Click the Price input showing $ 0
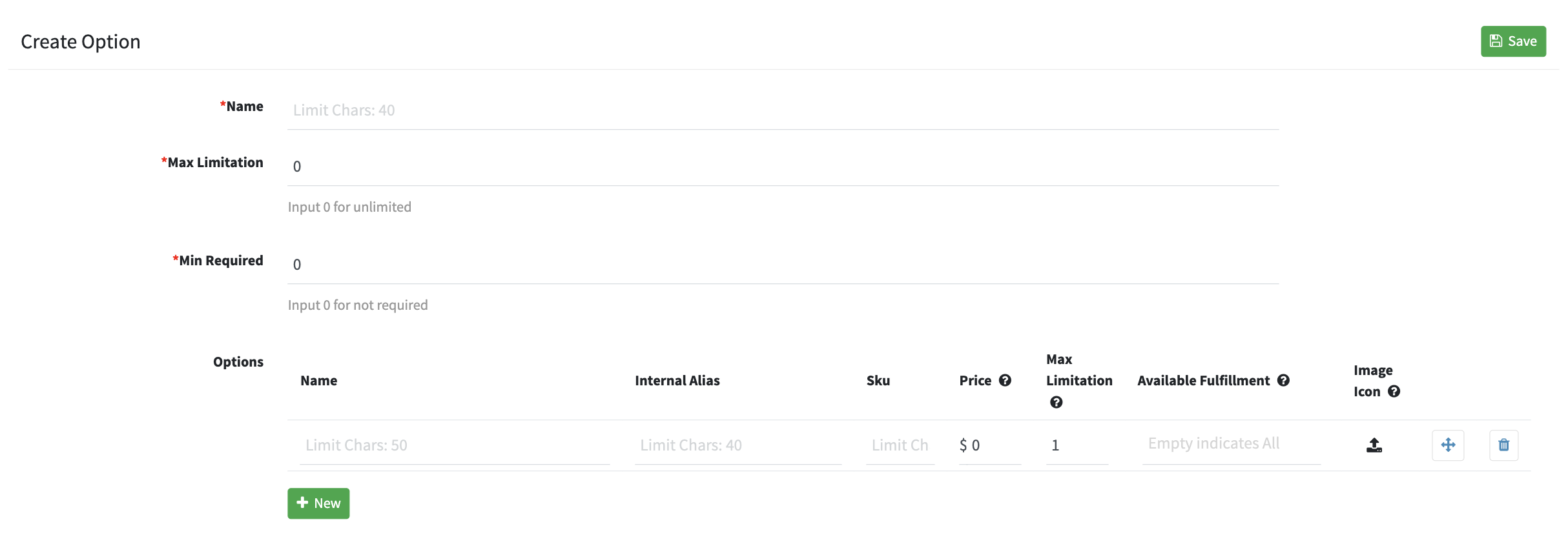 pos(990,445)
